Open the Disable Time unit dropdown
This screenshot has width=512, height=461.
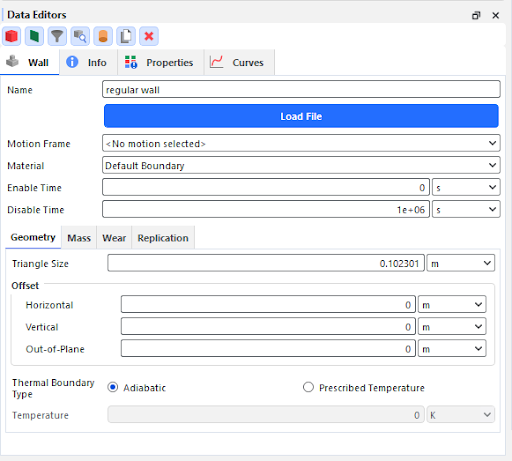pyautogui.click(x=466, y=209)
